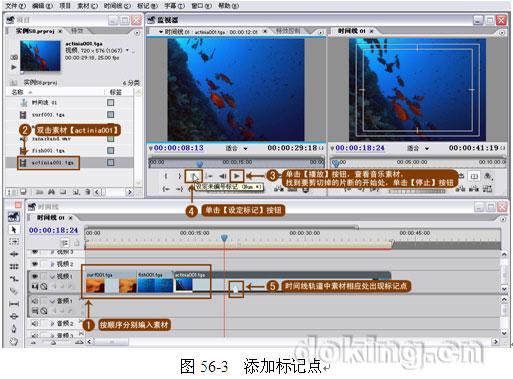Open 编辑 menu

point(42,6)
